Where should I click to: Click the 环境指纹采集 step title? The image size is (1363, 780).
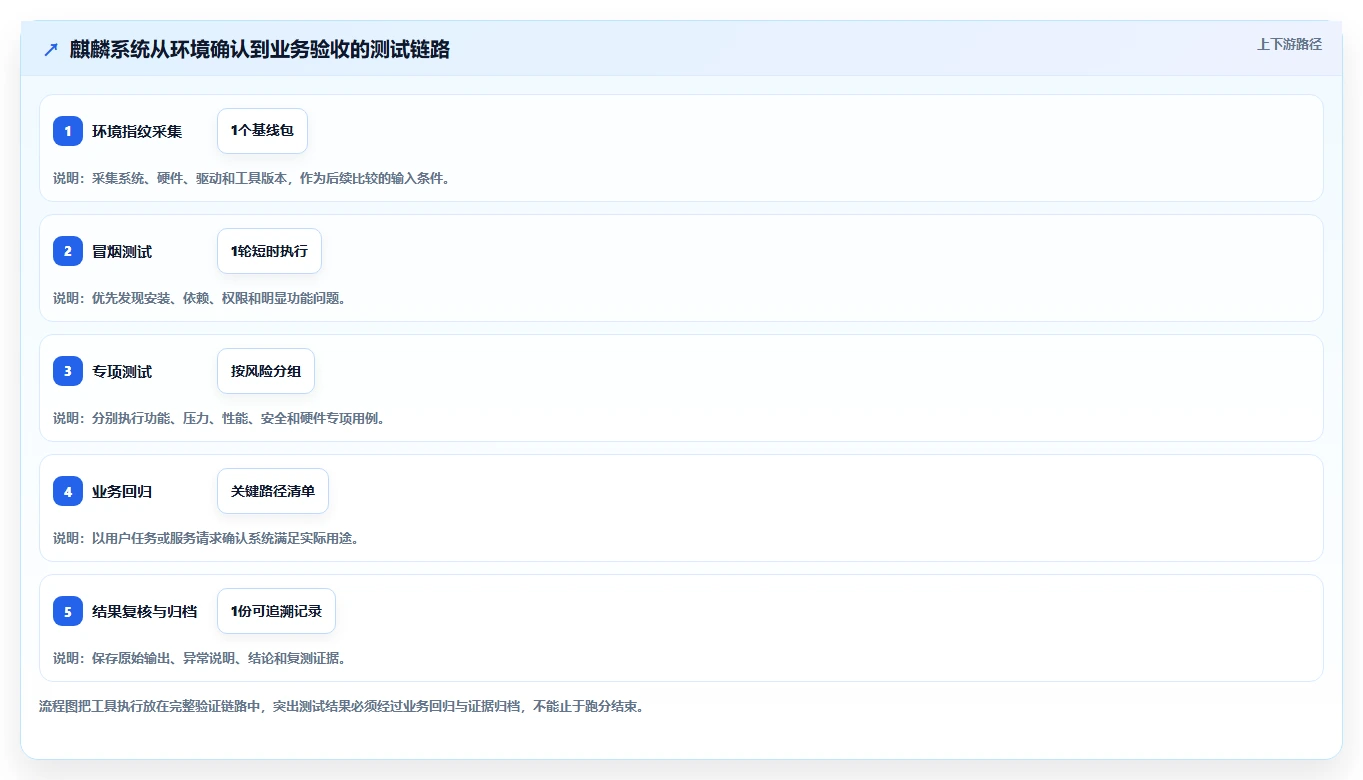(x=137, y=131)
